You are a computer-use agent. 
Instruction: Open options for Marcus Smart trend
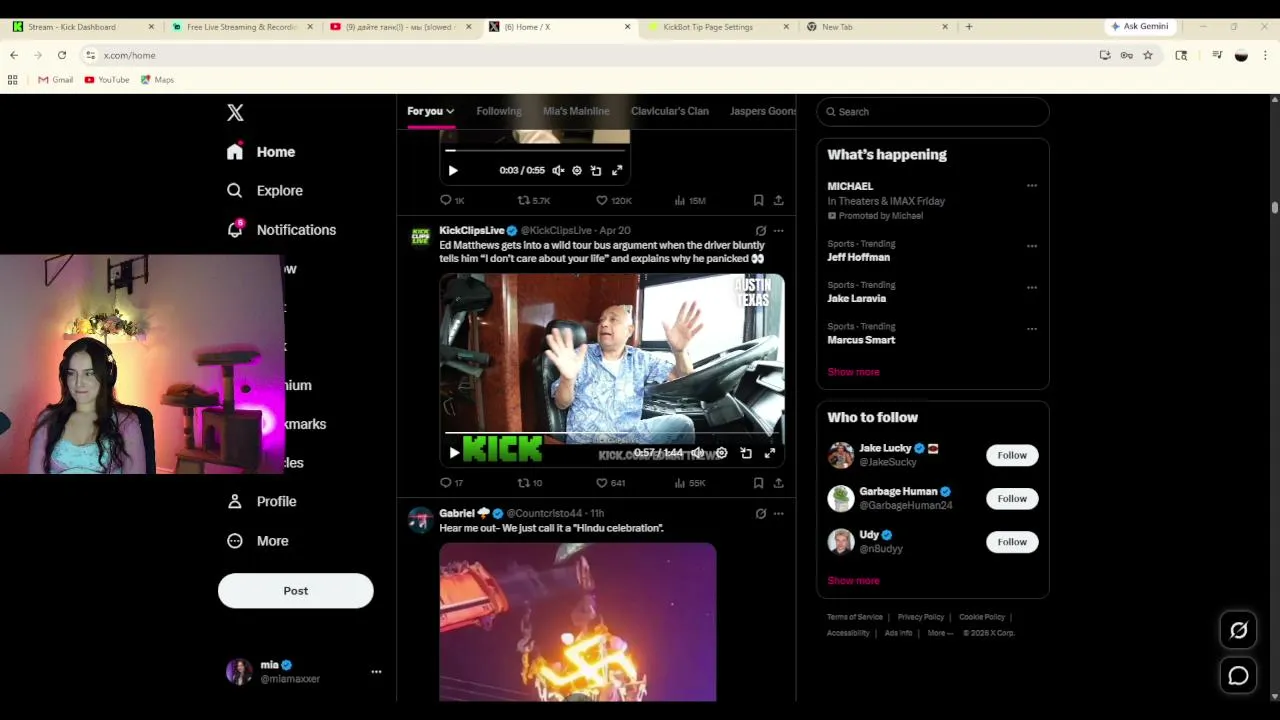coord(1031,329)
